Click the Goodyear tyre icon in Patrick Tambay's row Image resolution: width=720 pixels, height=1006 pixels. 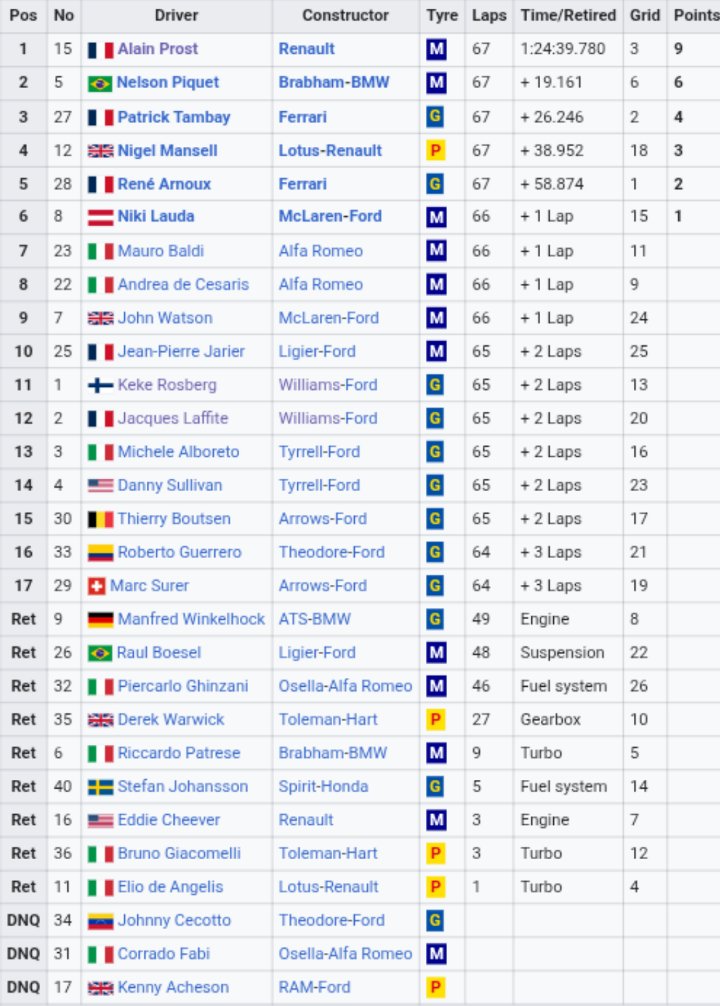[x=435, y=116]
